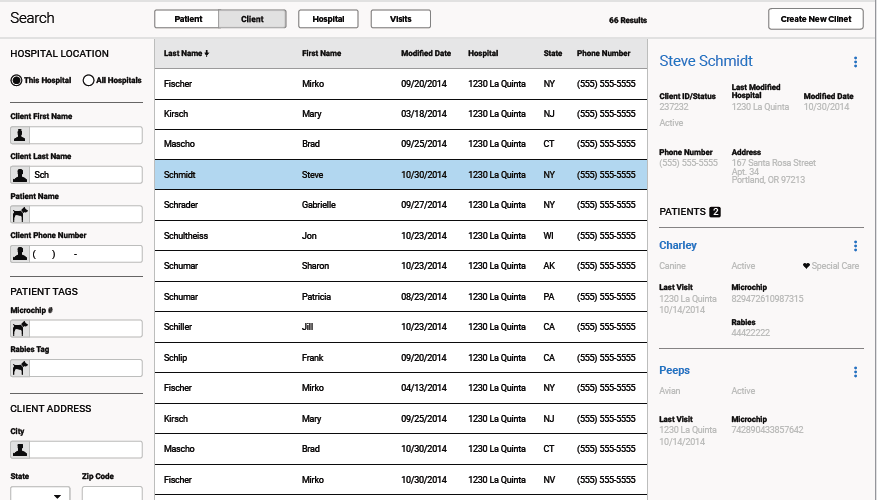Screen dimensions: 877x500
Task: Click person icon beside Client Last Name
Action: (20, 175)
